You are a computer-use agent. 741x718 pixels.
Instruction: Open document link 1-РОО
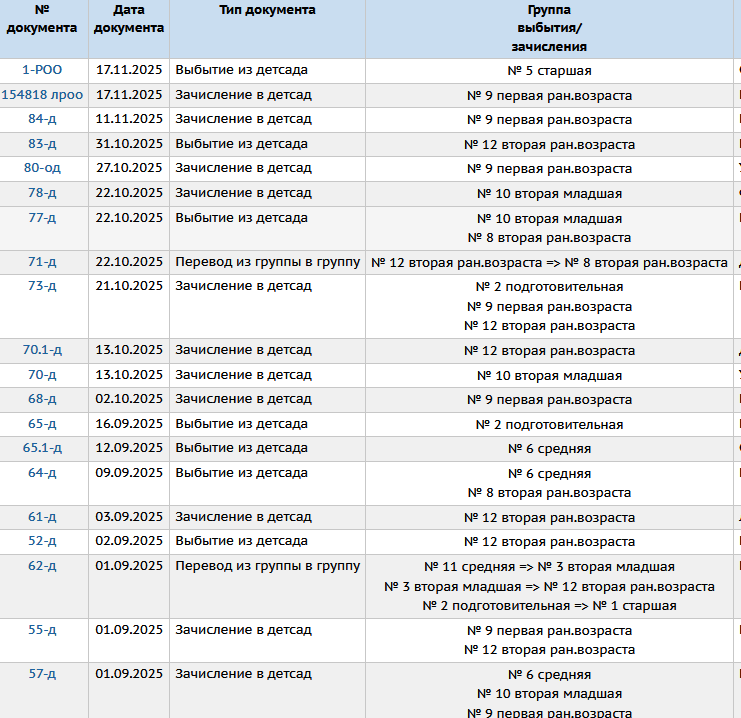click(42, 71)
